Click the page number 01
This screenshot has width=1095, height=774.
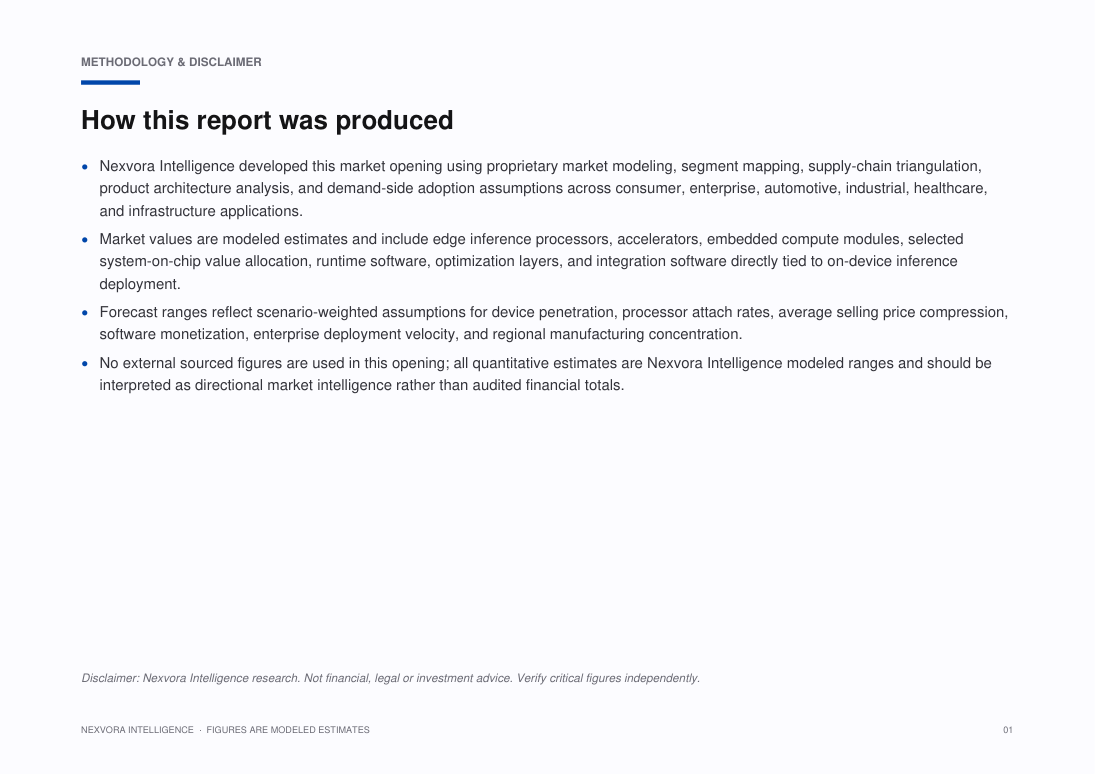[x=1008, y=730]
